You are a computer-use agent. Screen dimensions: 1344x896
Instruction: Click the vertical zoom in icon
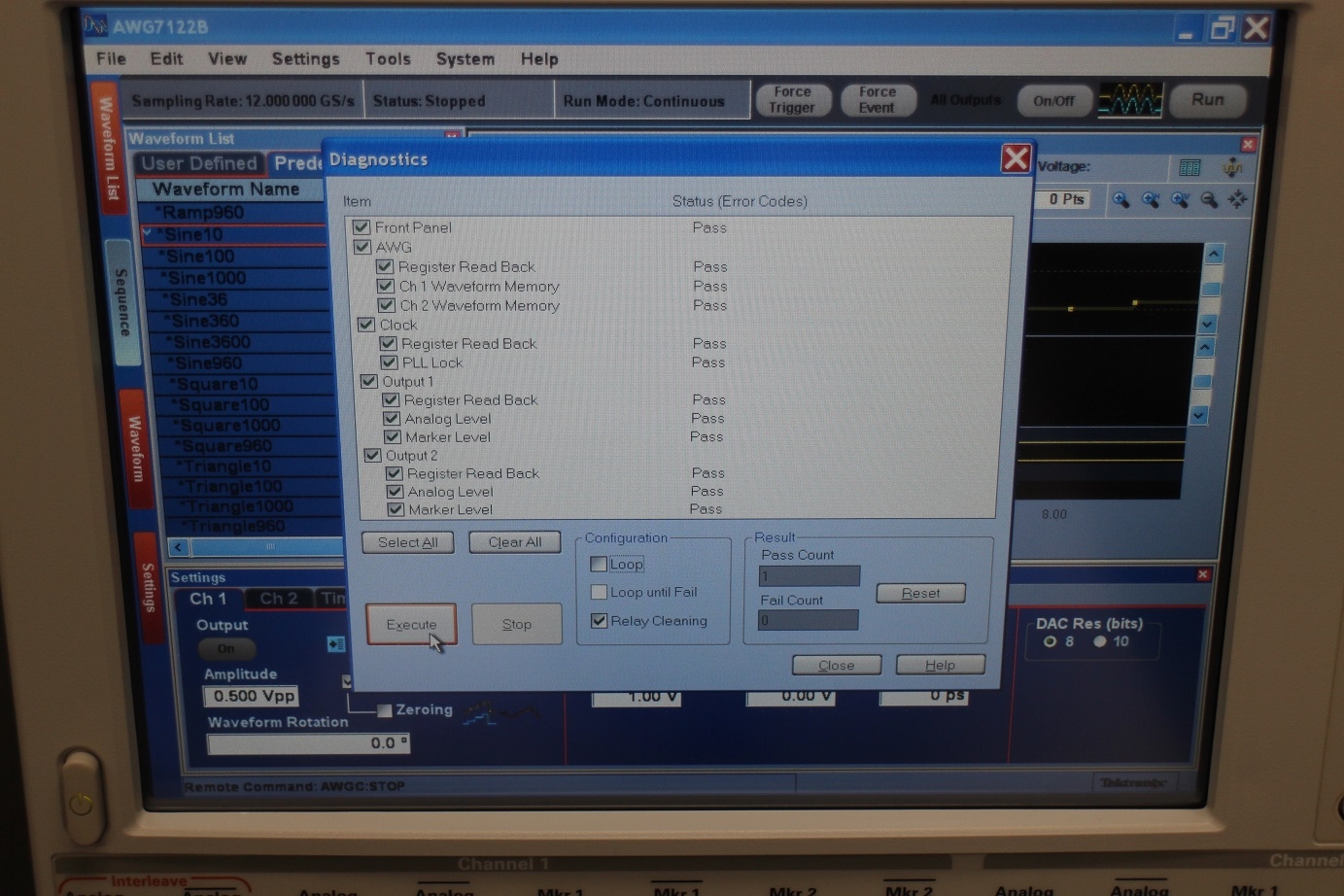[x=1180, y=200]
